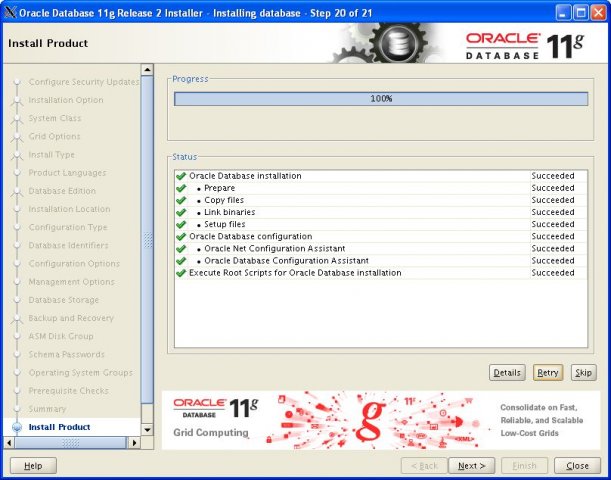
Task: Select the Configure Security Updates step
Action: [84, 82]
